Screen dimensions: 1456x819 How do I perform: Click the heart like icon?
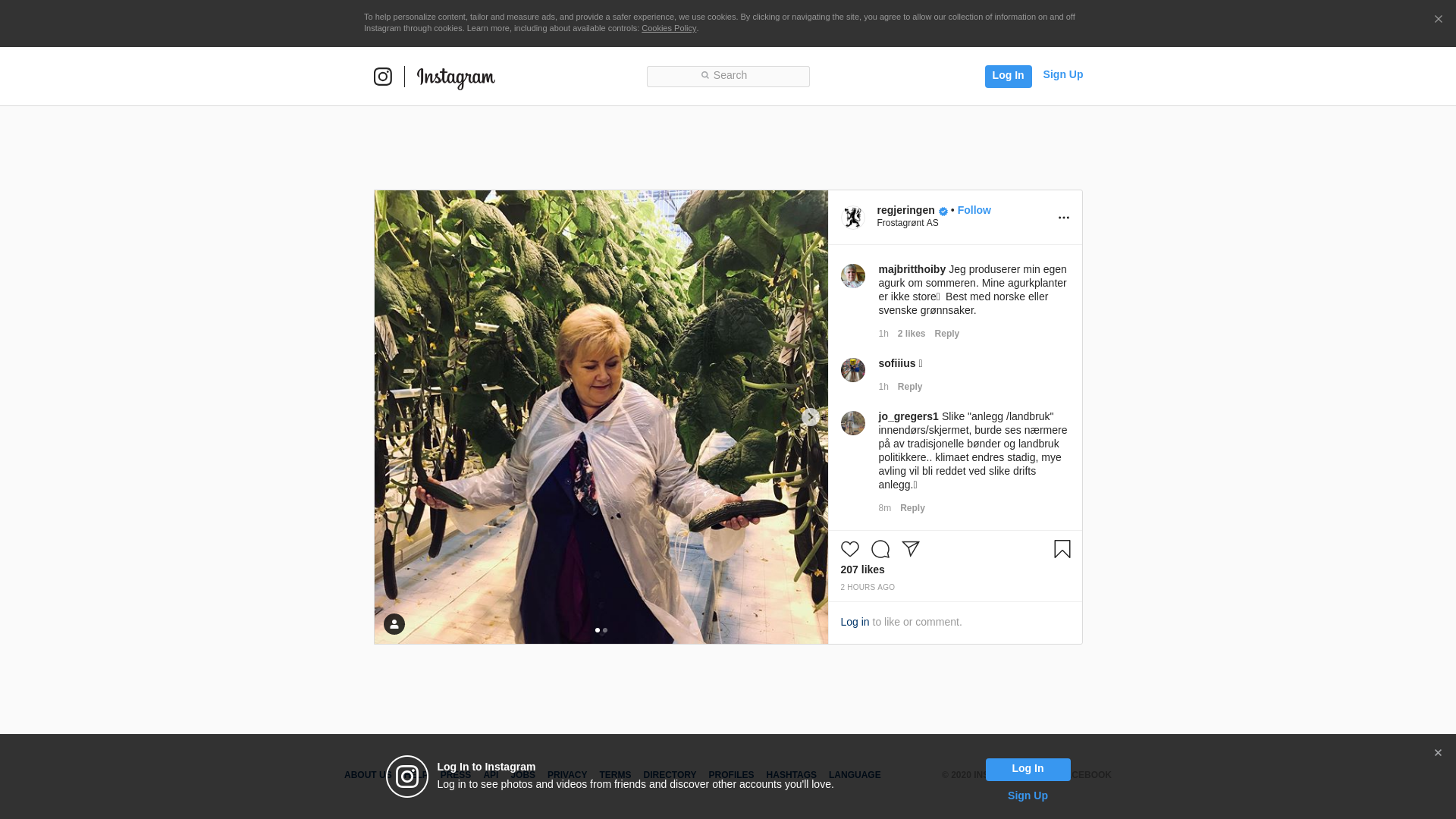pos(849,549)
